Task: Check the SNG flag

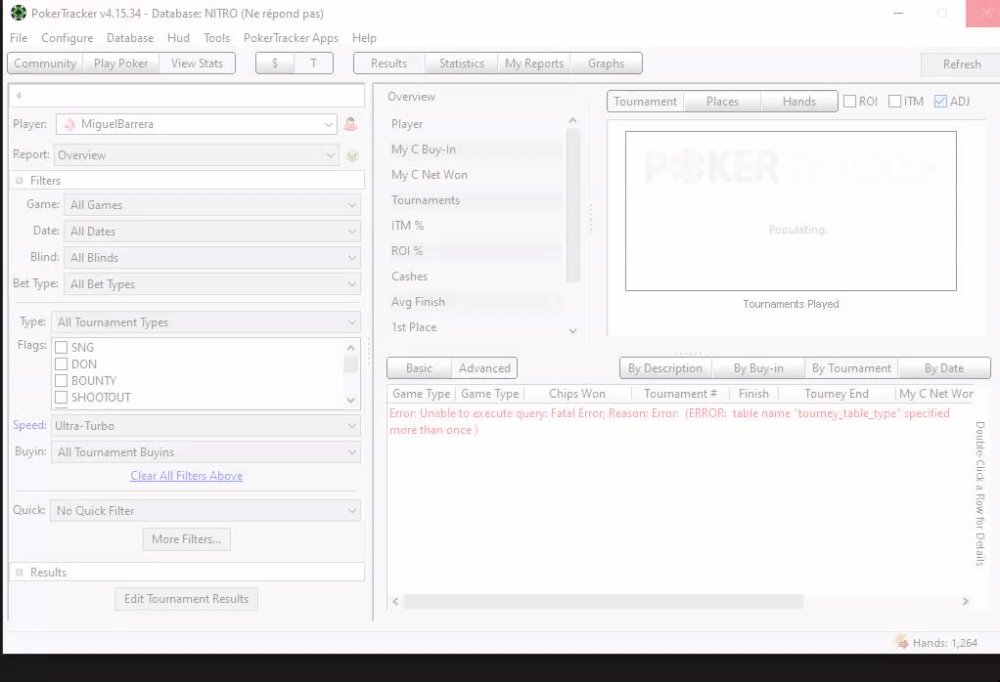Action: pyautogui.click(x=61, y=348)
